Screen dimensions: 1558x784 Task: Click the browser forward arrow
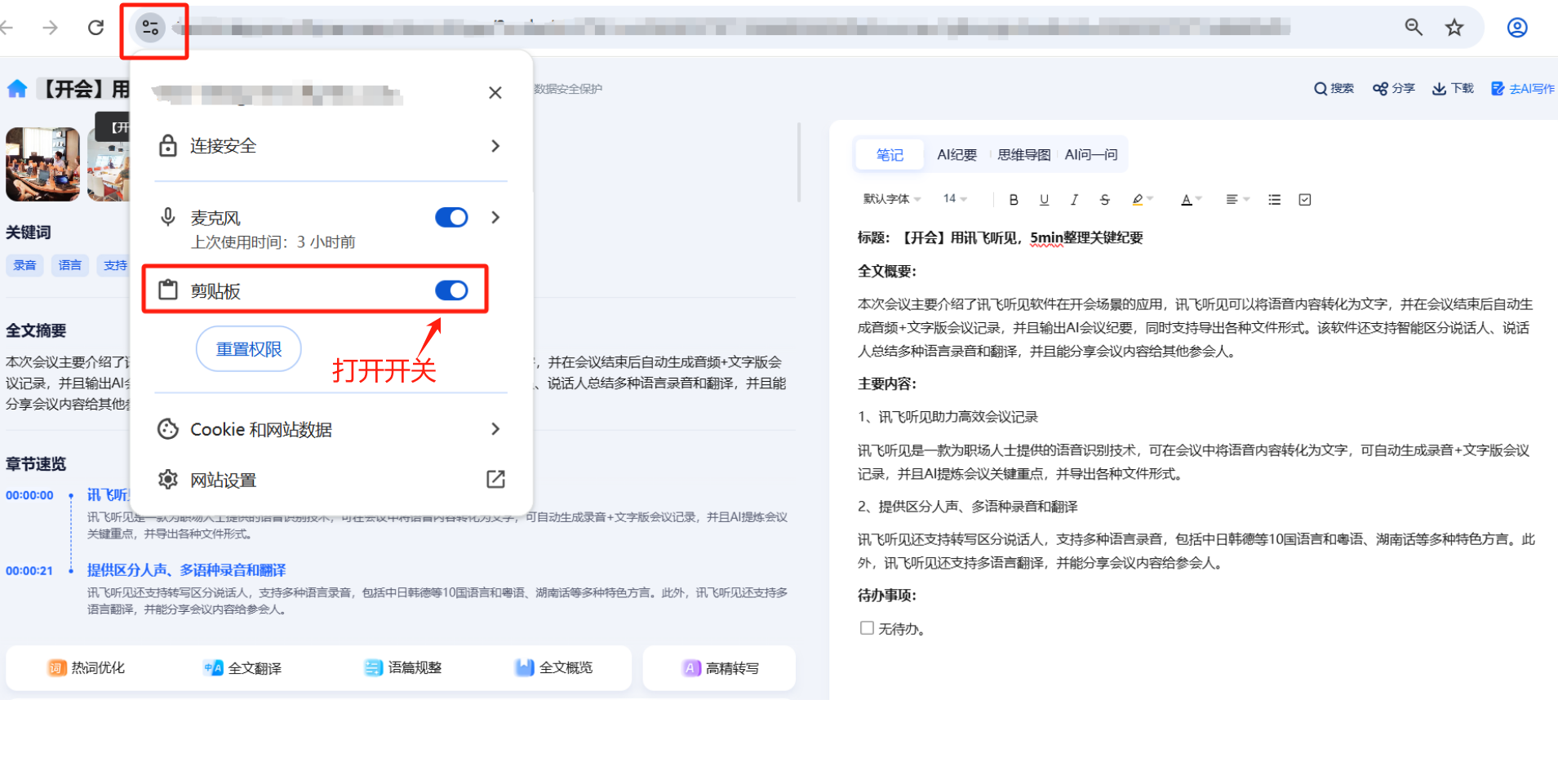(x=51, y=28)
